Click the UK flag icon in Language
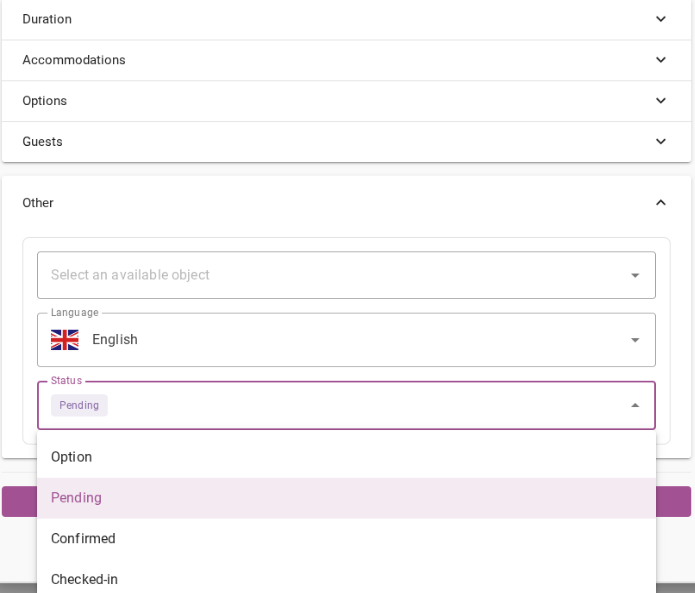Screen dimensions: 695x593 [65, 340]
